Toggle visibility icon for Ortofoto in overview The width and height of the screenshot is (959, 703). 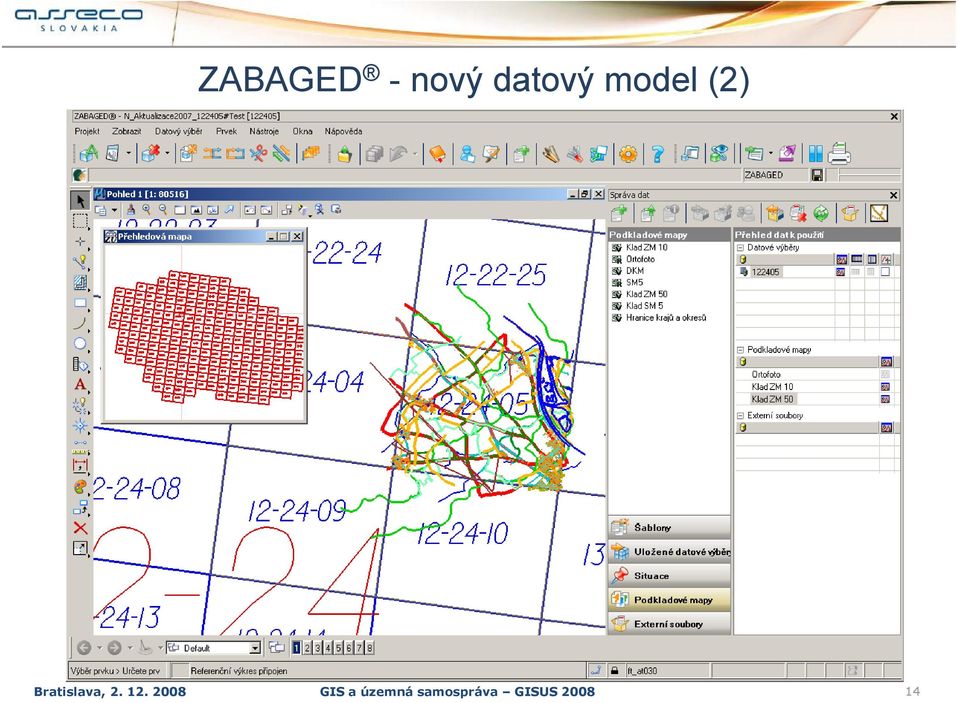pos(885,374)
